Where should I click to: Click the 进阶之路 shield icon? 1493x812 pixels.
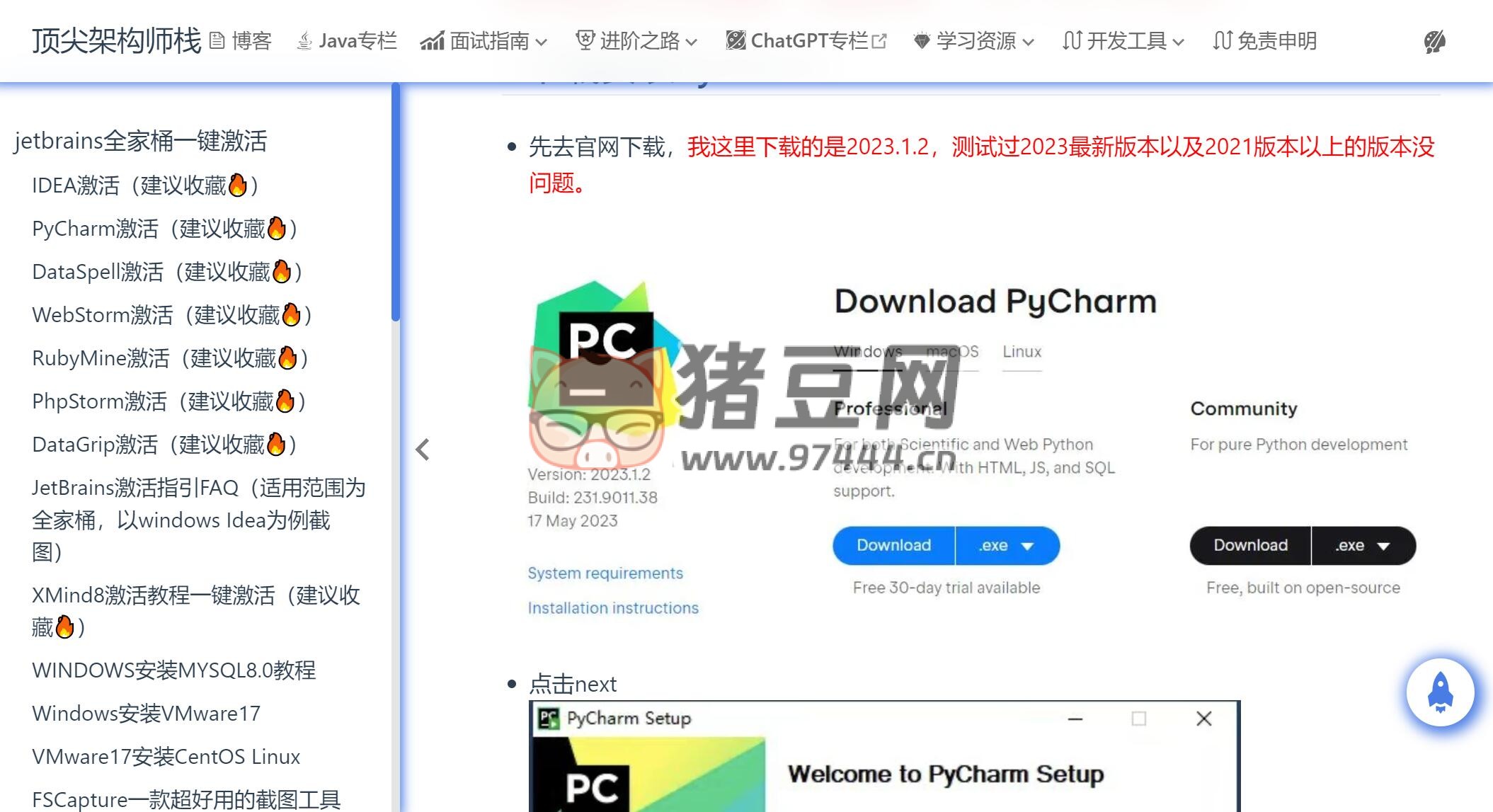[585, 41]
